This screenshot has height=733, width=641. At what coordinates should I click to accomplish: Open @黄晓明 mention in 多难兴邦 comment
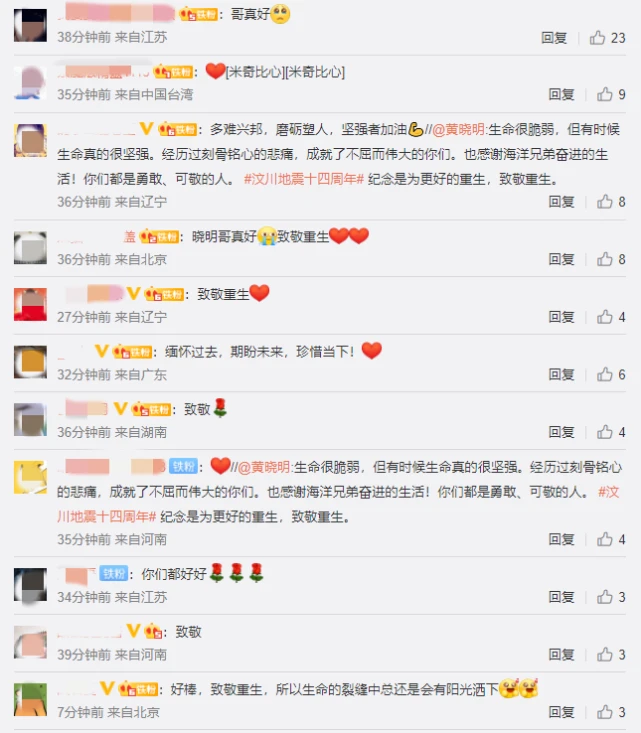(x=459, y=129)
